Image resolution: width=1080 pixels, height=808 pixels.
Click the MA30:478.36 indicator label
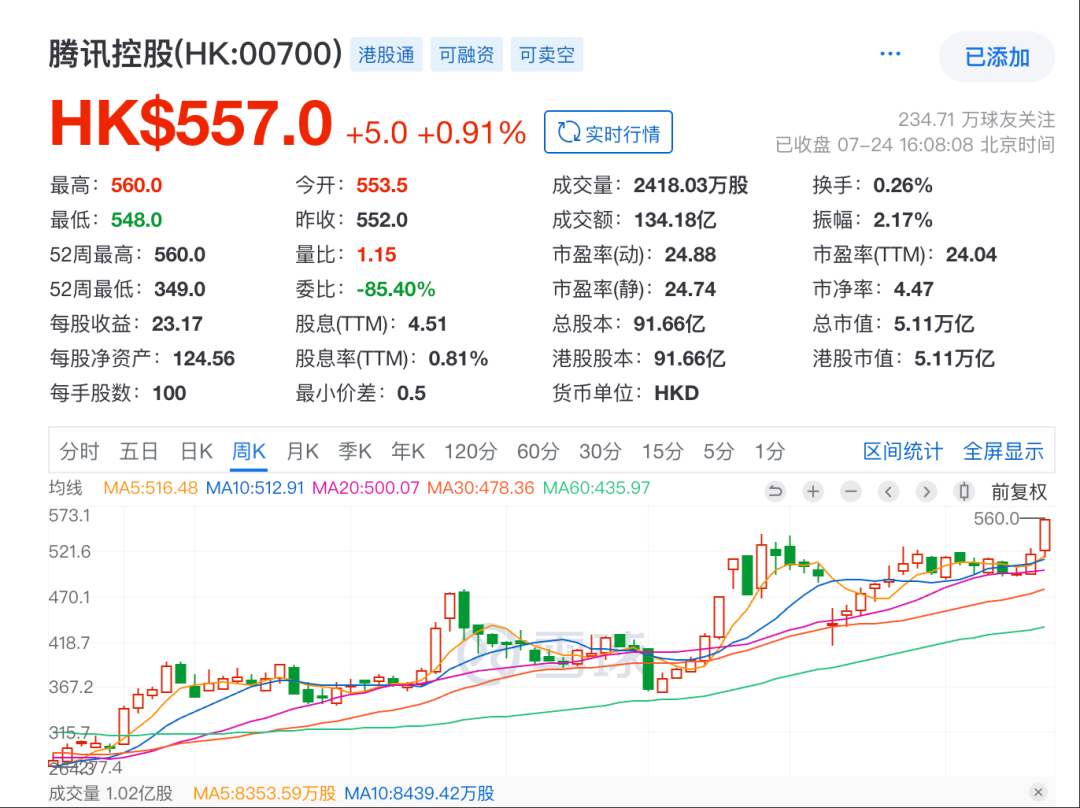tap(481, 488)
